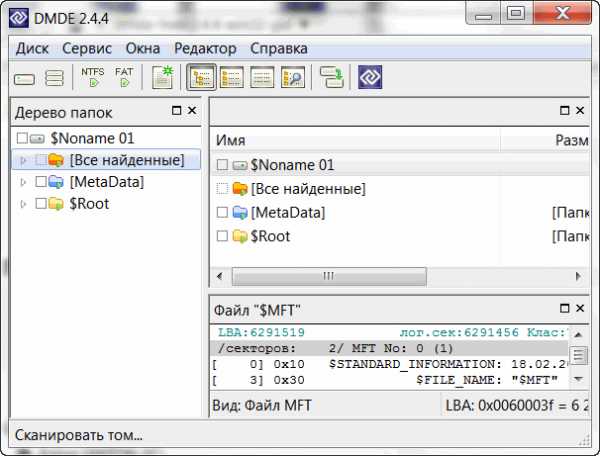This screenshot has width=600, height=456.
Task: Click the $Root folder icon in the tree
Action: (56, 204)
